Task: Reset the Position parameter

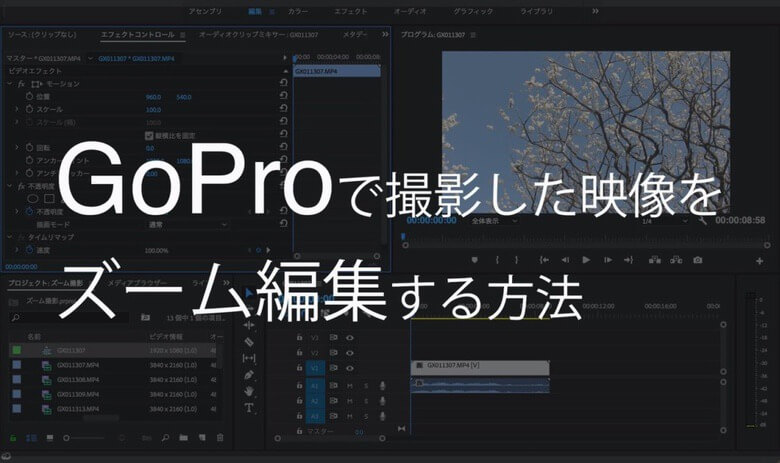Action: 284,95
